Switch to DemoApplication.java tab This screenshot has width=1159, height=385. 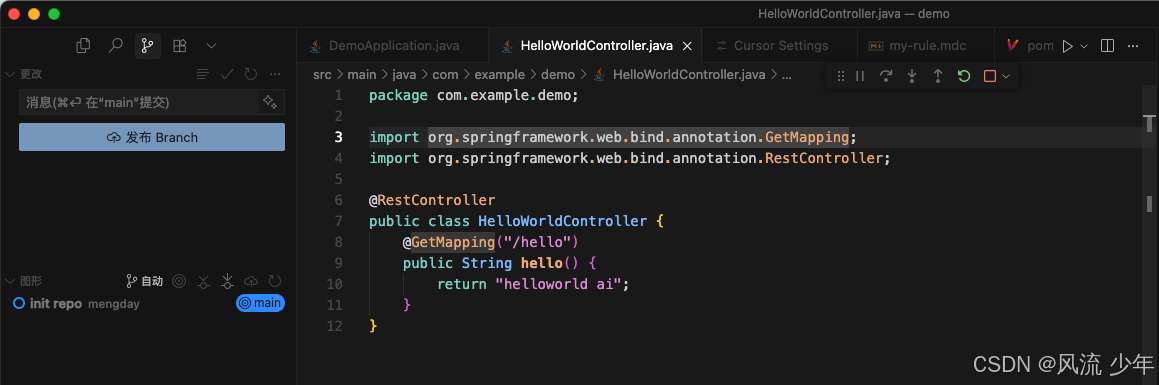point(392,46)
